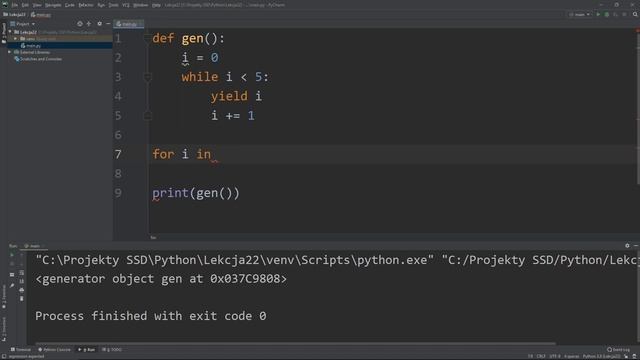This screenshot has height=360, width=640.
Task: Click the locate/scroll-from-source icon in Project panel
Action: point(80,24)
